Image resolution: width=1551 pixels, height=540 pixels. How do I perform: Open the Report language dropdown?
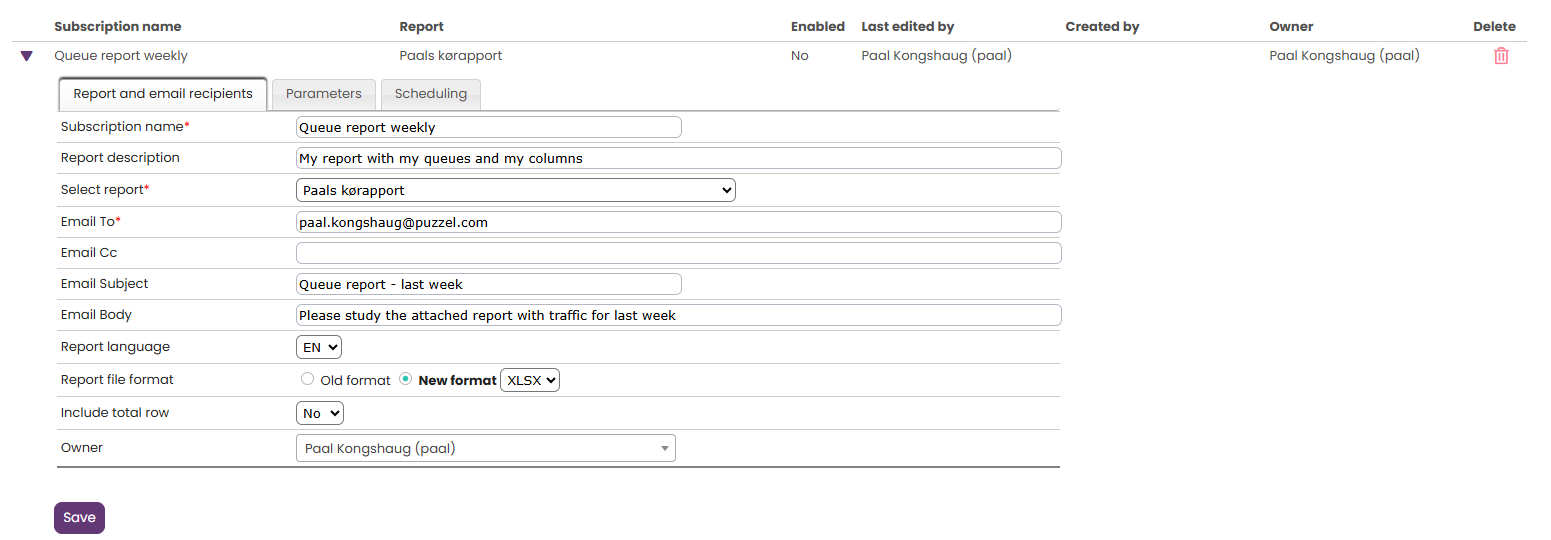click(x=319, y=347)
